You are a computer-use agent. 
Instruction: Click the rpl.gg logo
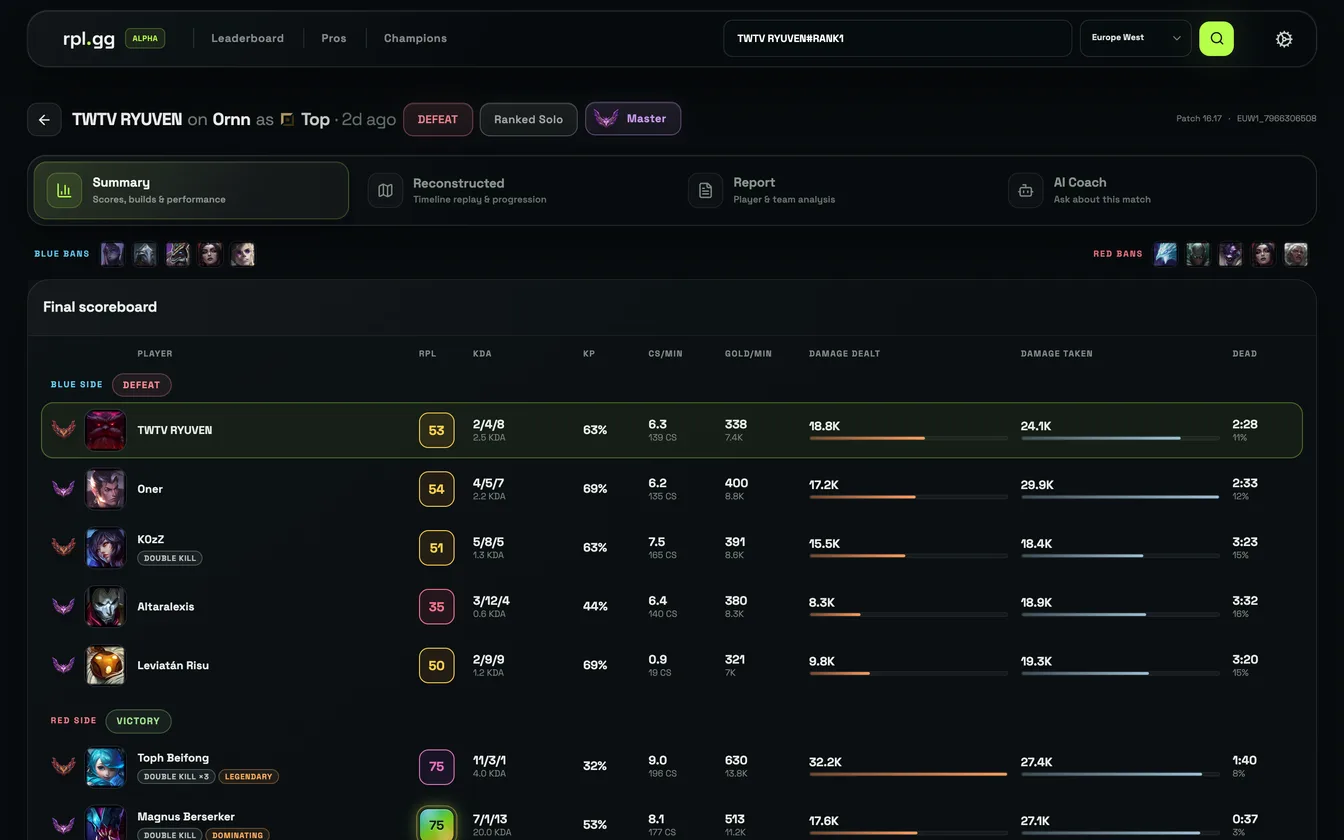pyautogui.click(x=89, y=39)
